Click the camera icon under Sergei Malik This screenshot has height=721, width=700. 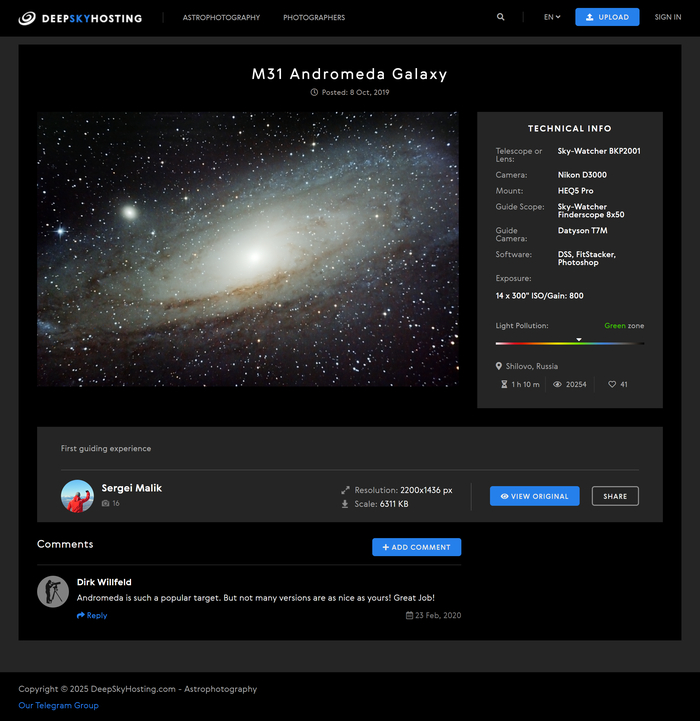point(105,504)
